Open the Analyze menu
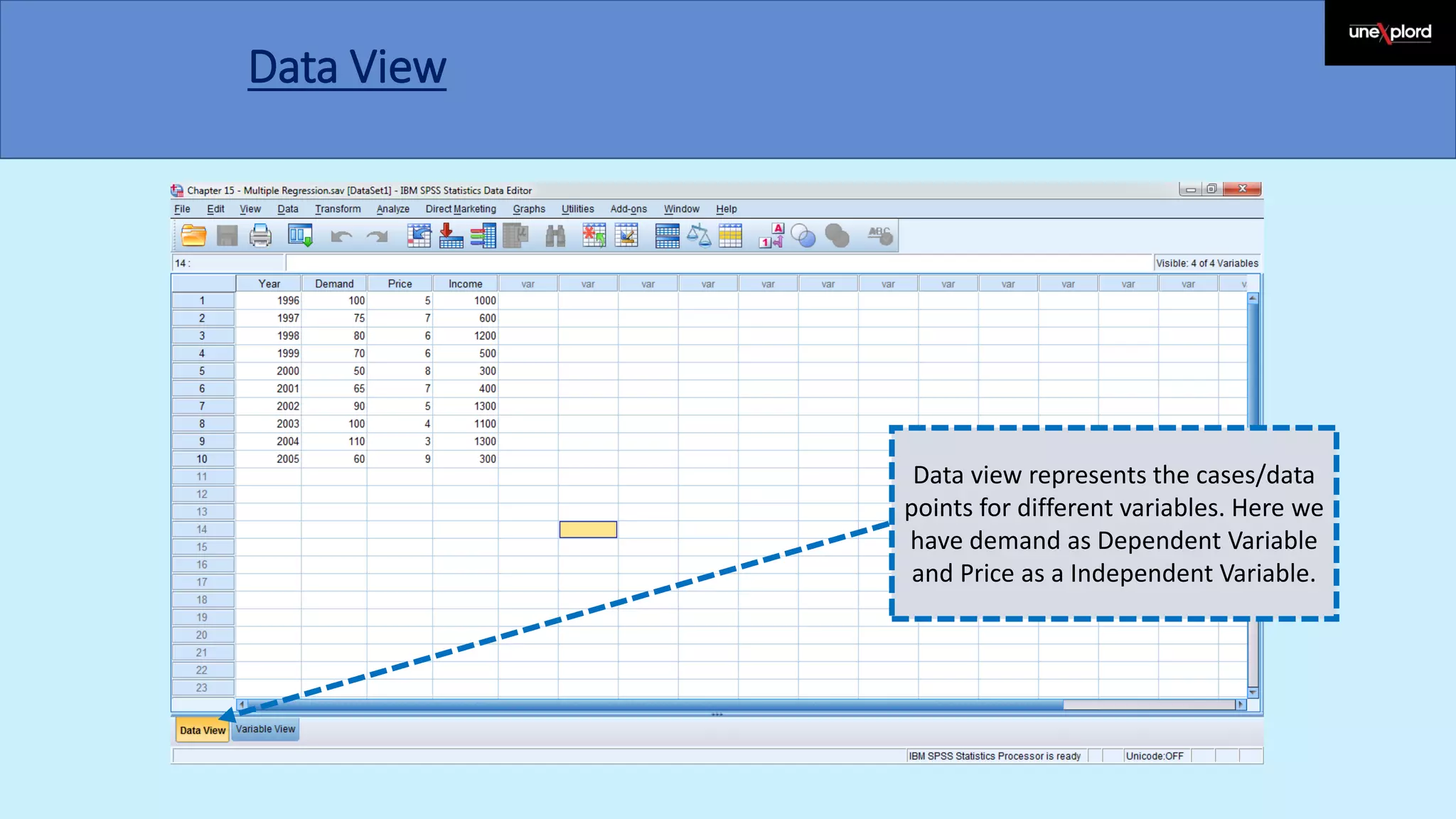The width and height of the screenshot is (1456, 819). click(392, 209)
